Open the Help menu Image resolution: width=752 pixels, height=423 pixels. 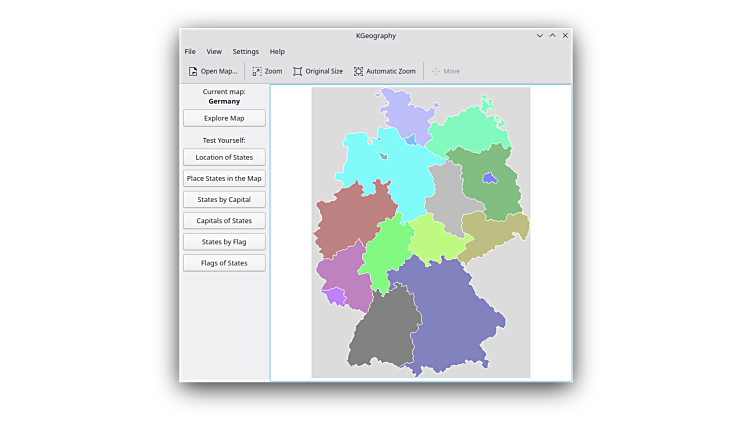click(277, 52)
